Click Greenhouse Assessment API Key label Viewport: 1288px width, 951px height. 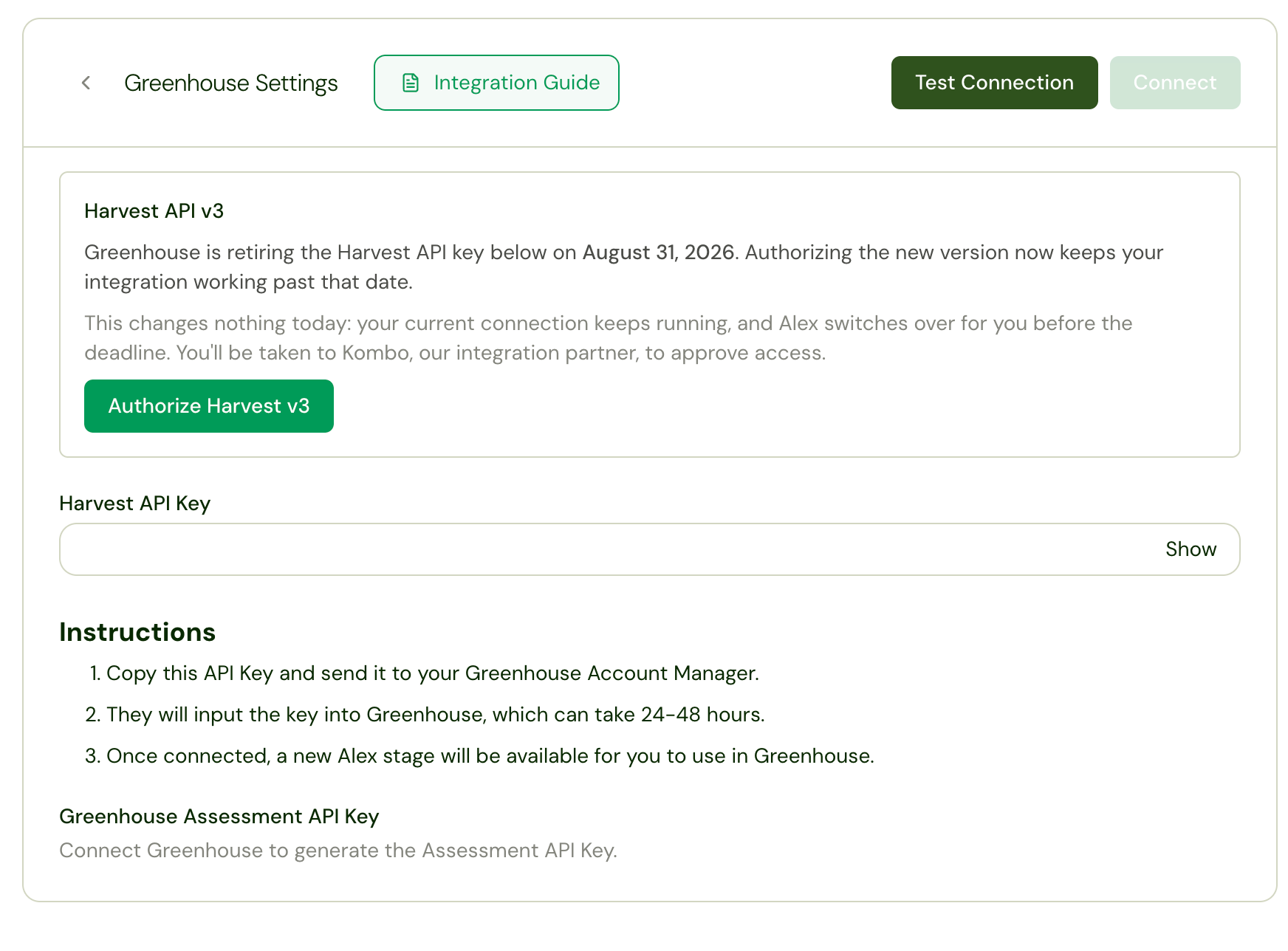pyautogui.click(x=219, y=817)
